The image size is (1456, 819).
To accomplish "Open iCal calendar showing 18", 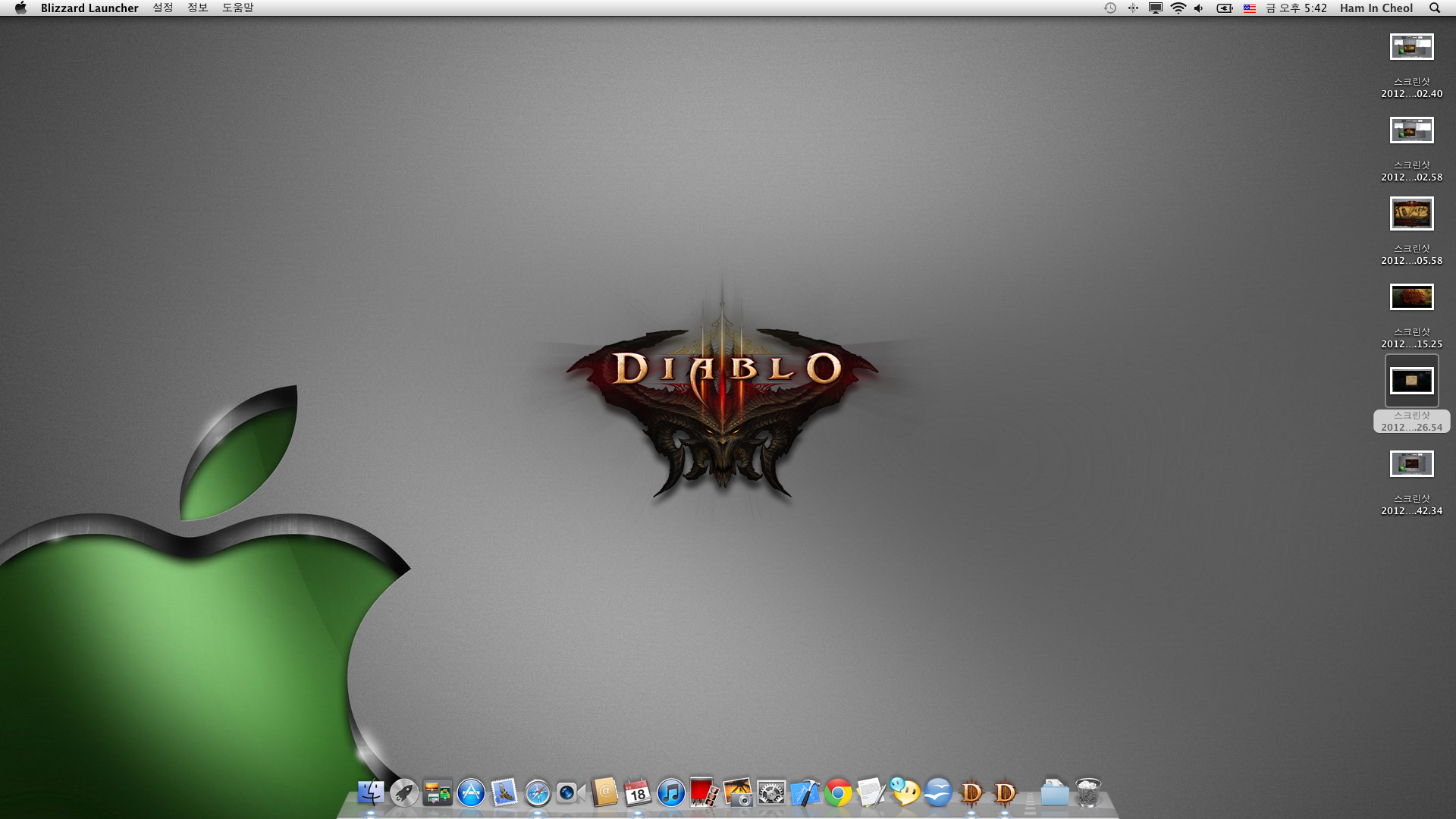I will pos(638,792).
